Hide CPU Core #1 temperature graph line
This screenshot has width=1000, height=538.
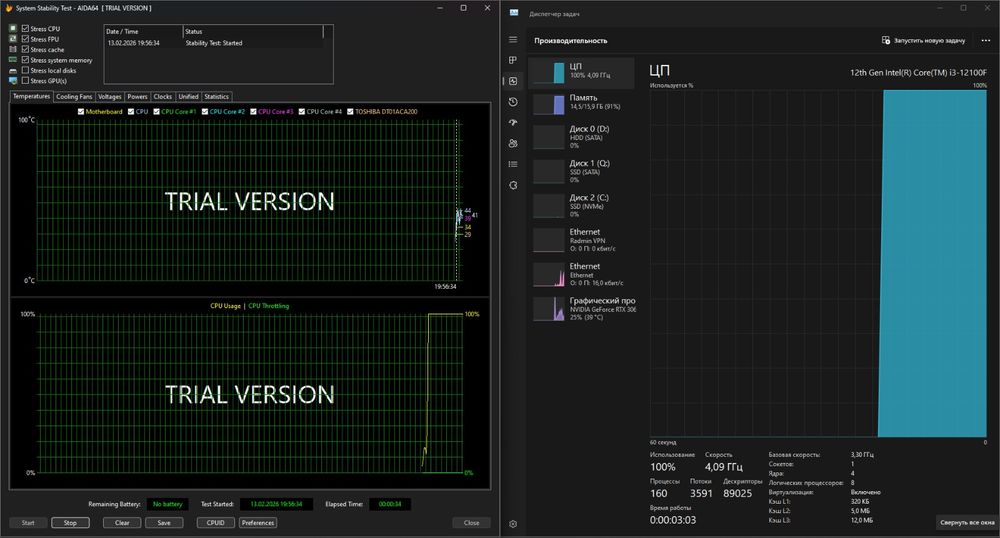tap(157, 111)
